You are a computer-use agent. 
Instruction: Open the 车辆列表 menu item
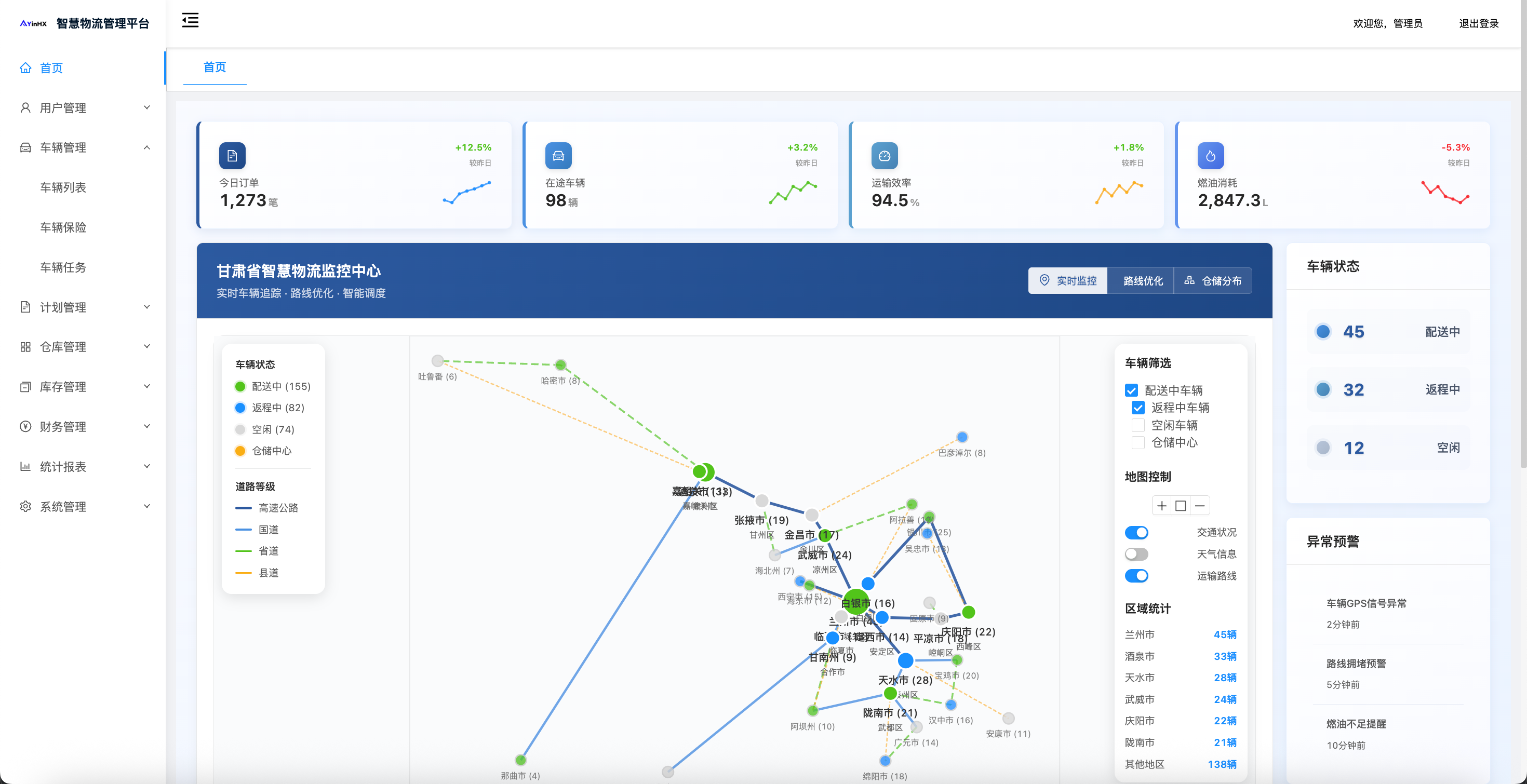click(63, 187)
